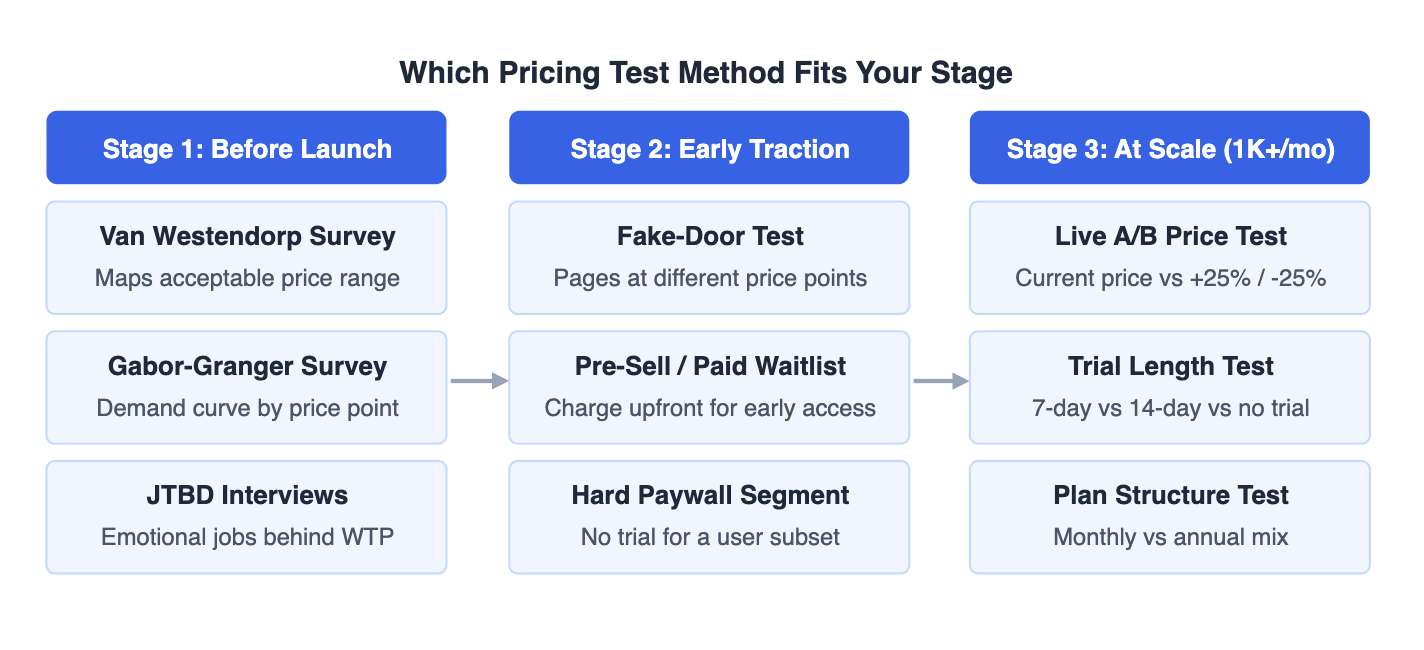Click the Stage 1: Before Launch header

tap(246, 148)
